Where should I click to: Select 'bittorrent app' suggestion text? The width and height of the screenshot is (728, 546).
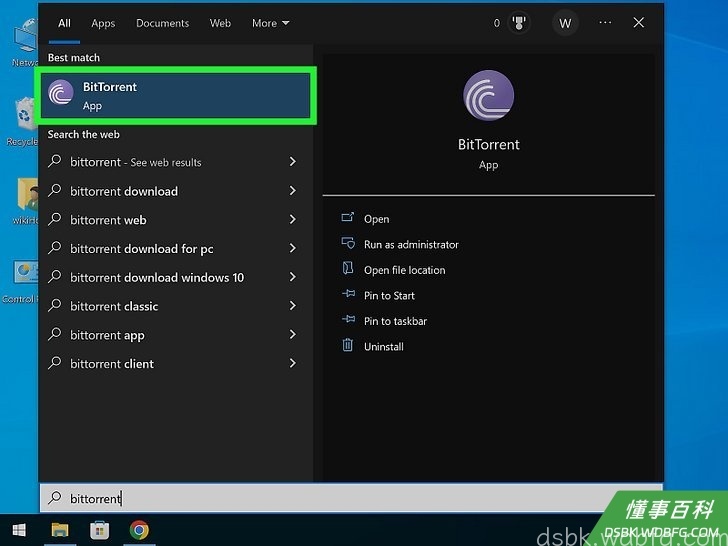107,336
